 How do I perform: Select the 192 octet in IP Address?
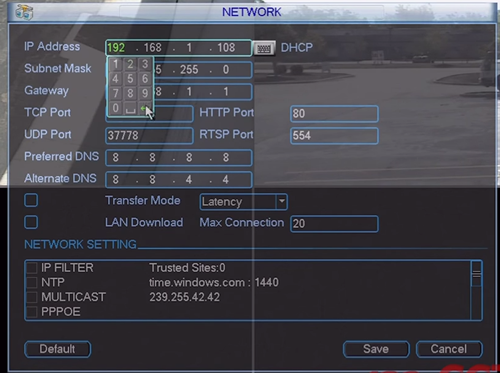coord(116,48)
